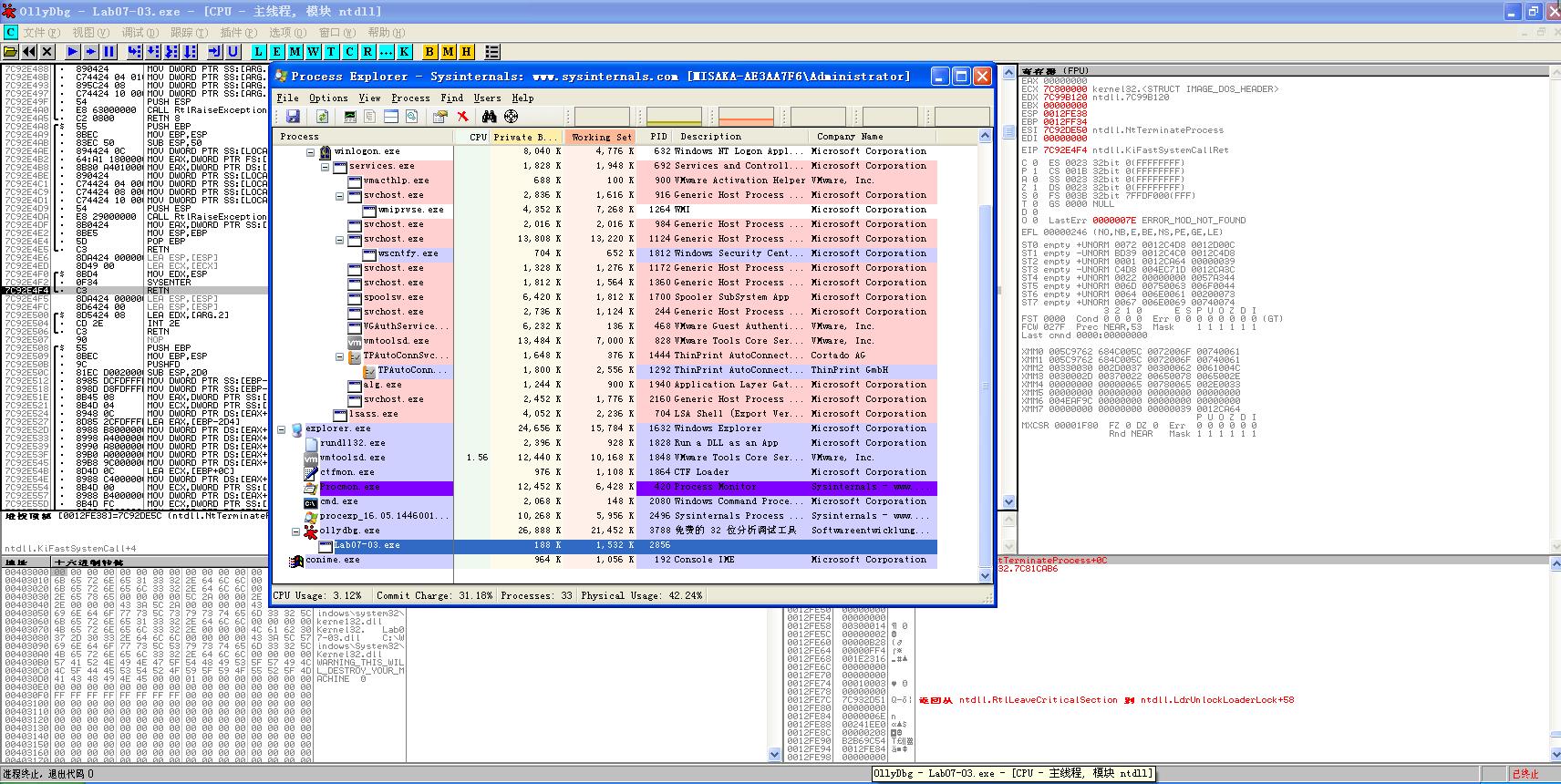Open the Log window with L button
Screen dimensions: 1561x784
258,52
